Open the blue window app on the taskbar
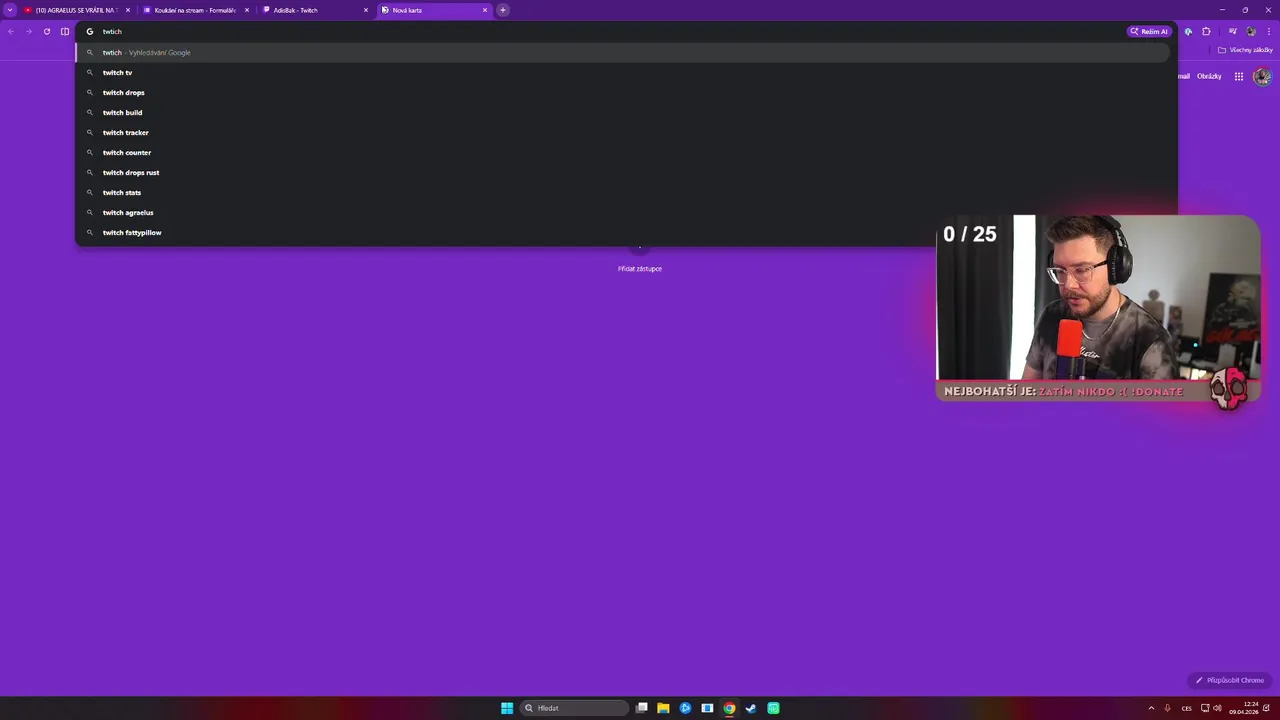Screen dimensions: 1280x720 pyautogui.click(x=707, y=708)
